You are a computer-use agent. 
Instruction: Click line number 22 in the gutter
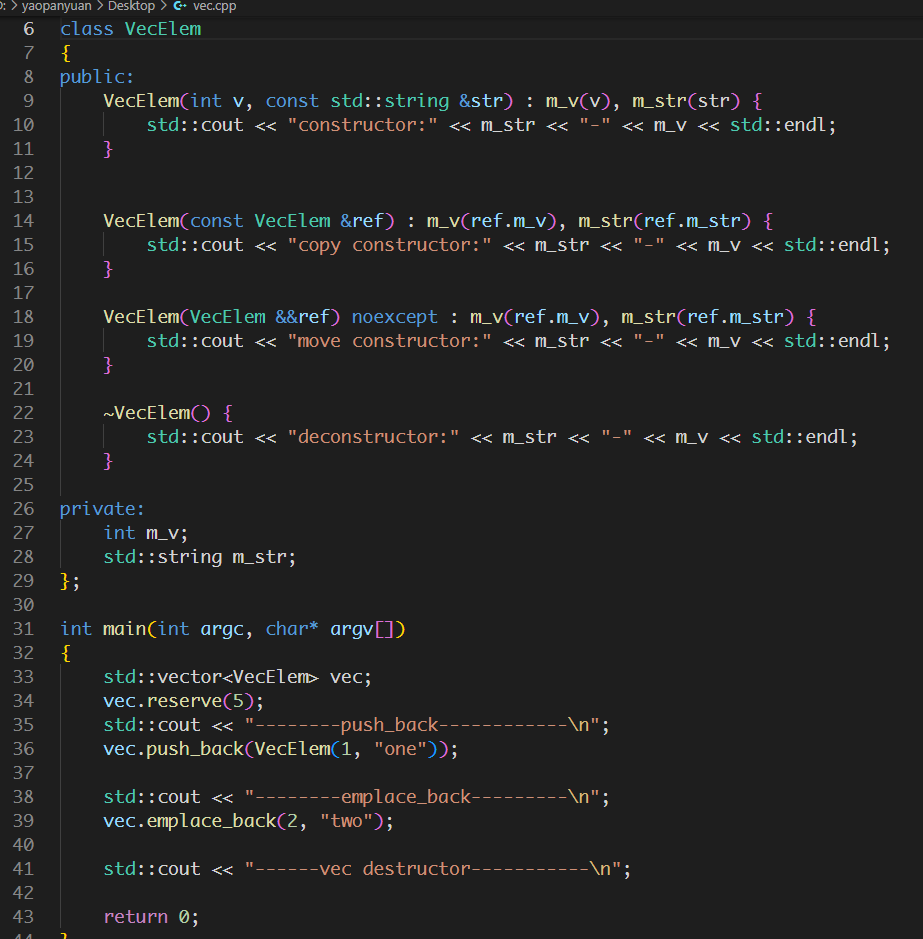click(x=23, y=413)
